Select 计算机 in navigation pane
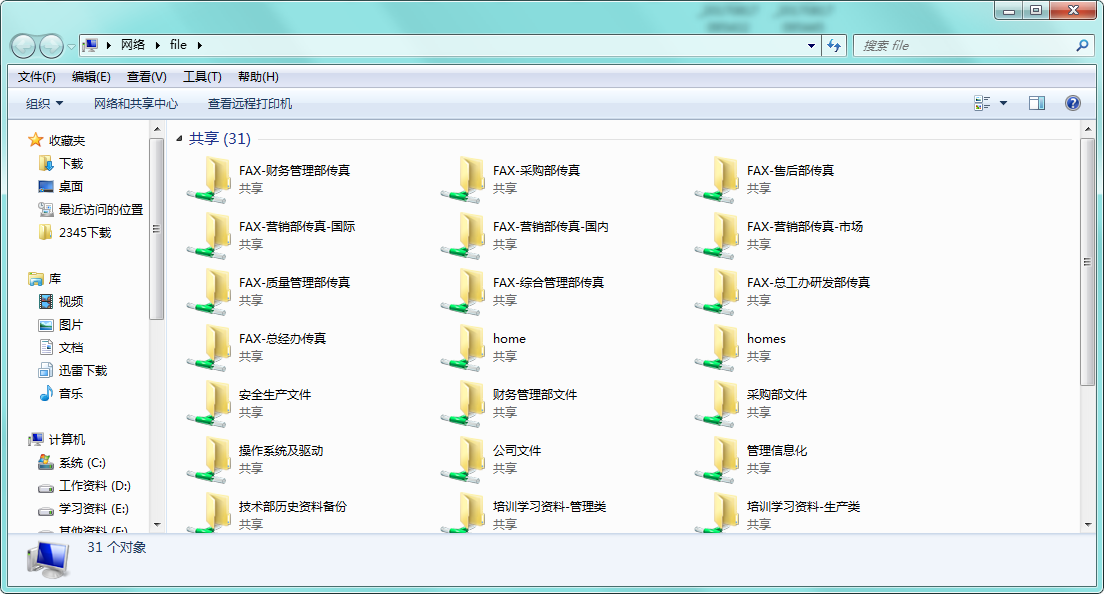Viewport: 1104px width, 594px height. pos(67,439)
